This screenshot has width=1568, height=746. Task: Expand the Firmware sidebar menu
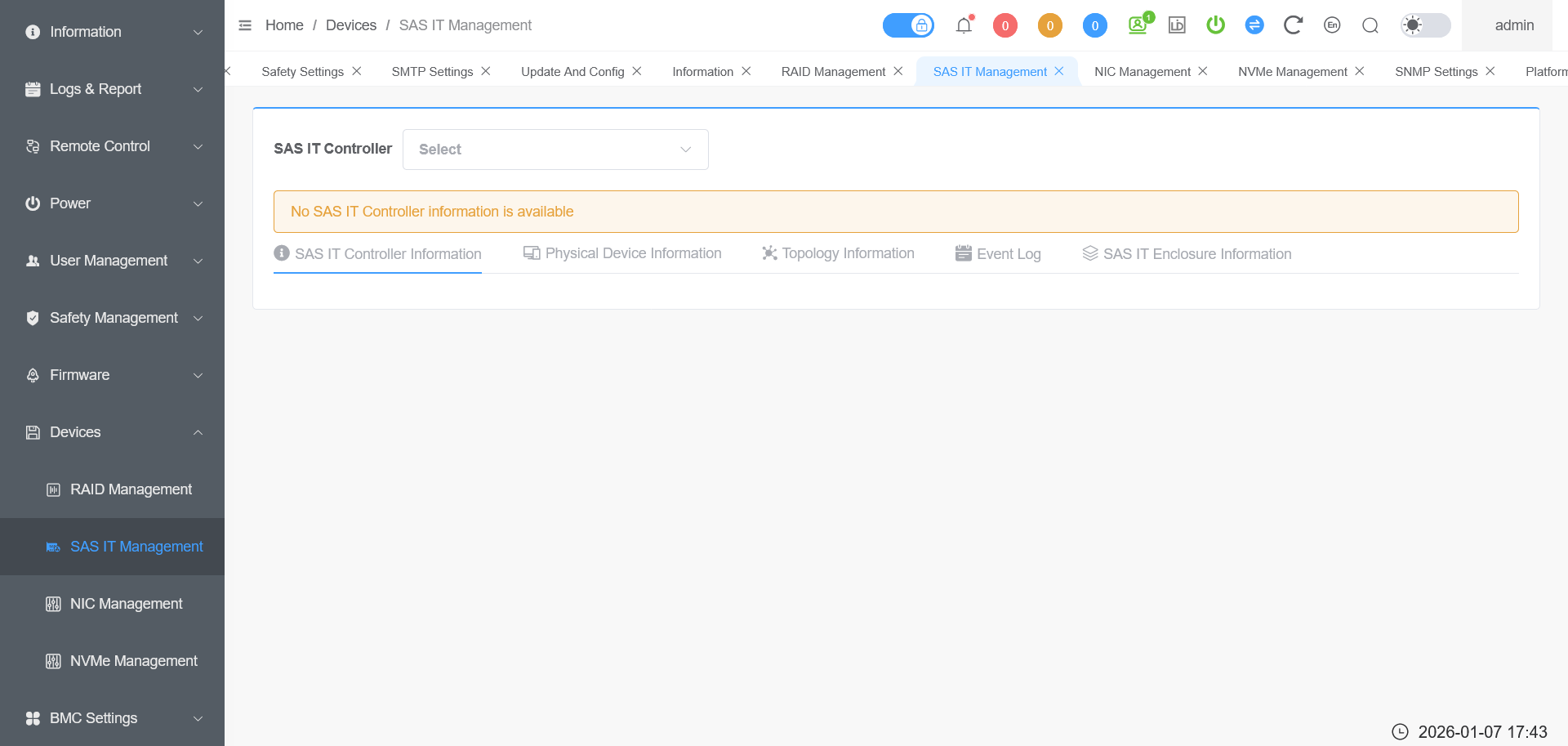[113, 375]
